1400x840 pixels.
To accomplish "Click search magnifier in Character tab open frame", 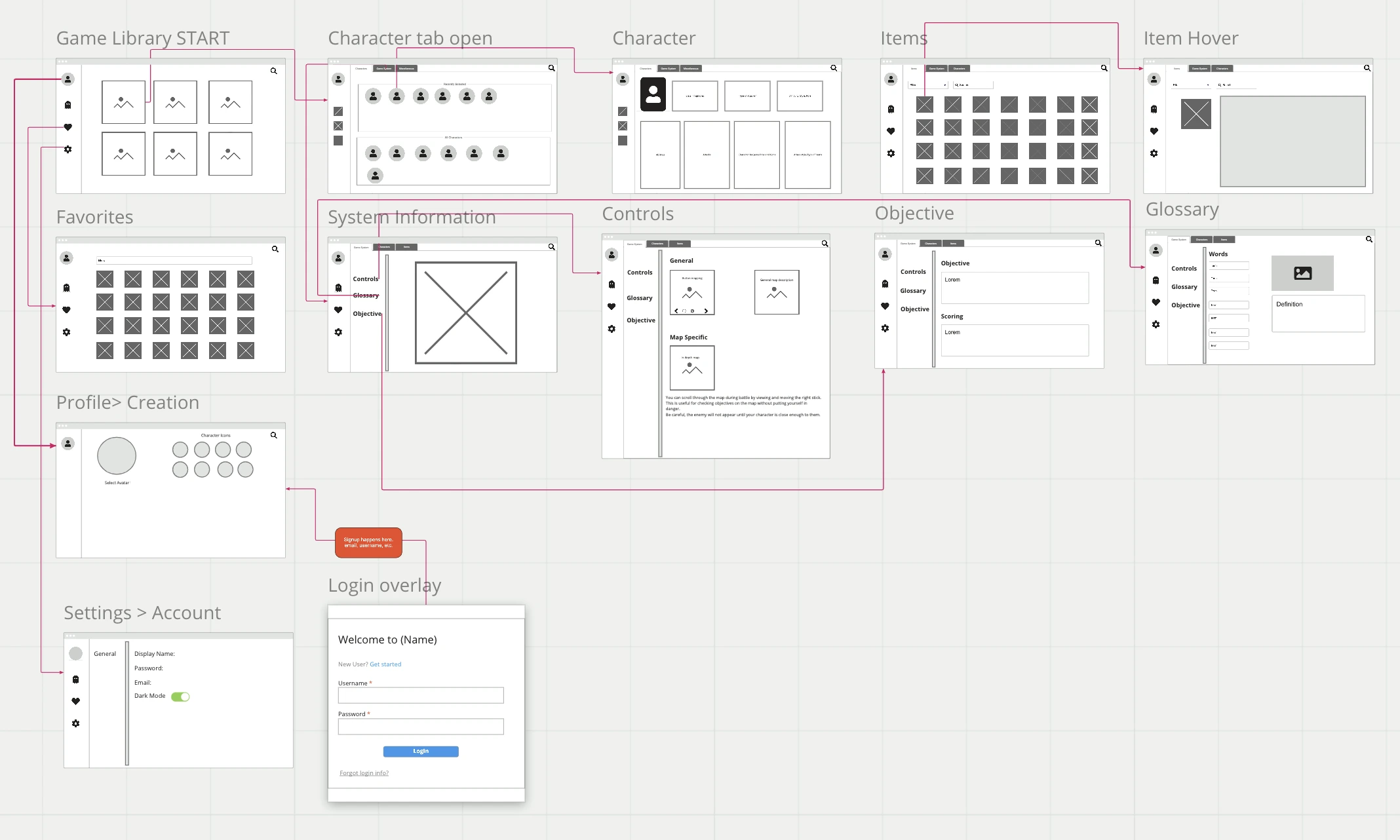I will click(x=552, y=68).
